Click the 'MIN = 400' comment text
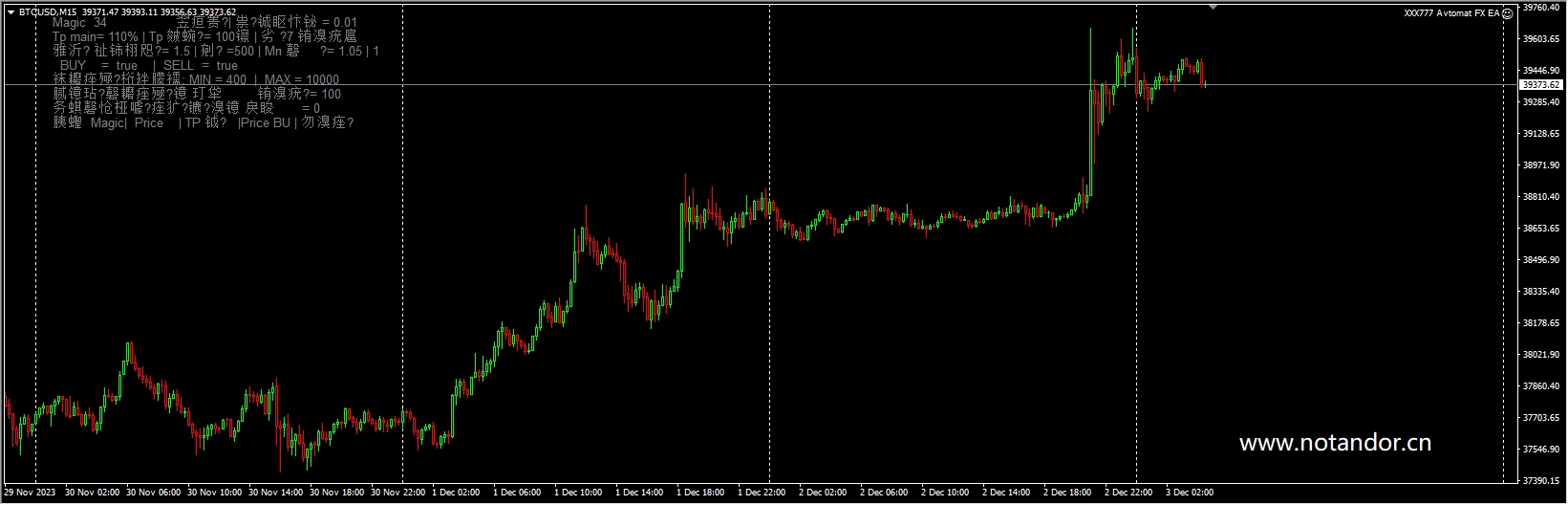Image resolution: width=1568 pixels, height=505 pixels. click(218, 79)
